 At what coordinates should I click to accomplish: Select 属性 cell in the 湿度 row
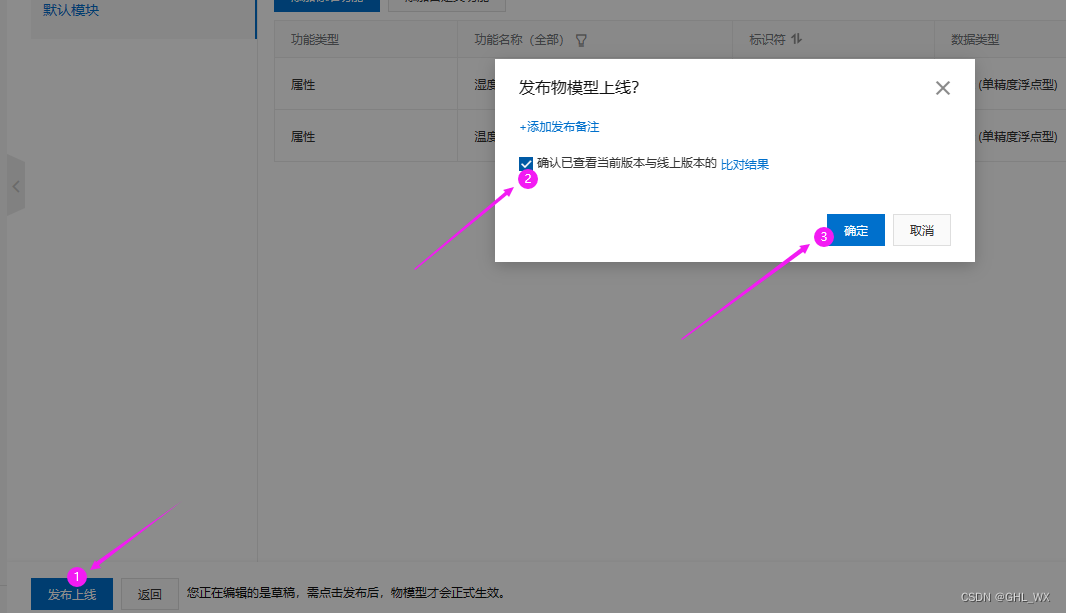[303, 85]
